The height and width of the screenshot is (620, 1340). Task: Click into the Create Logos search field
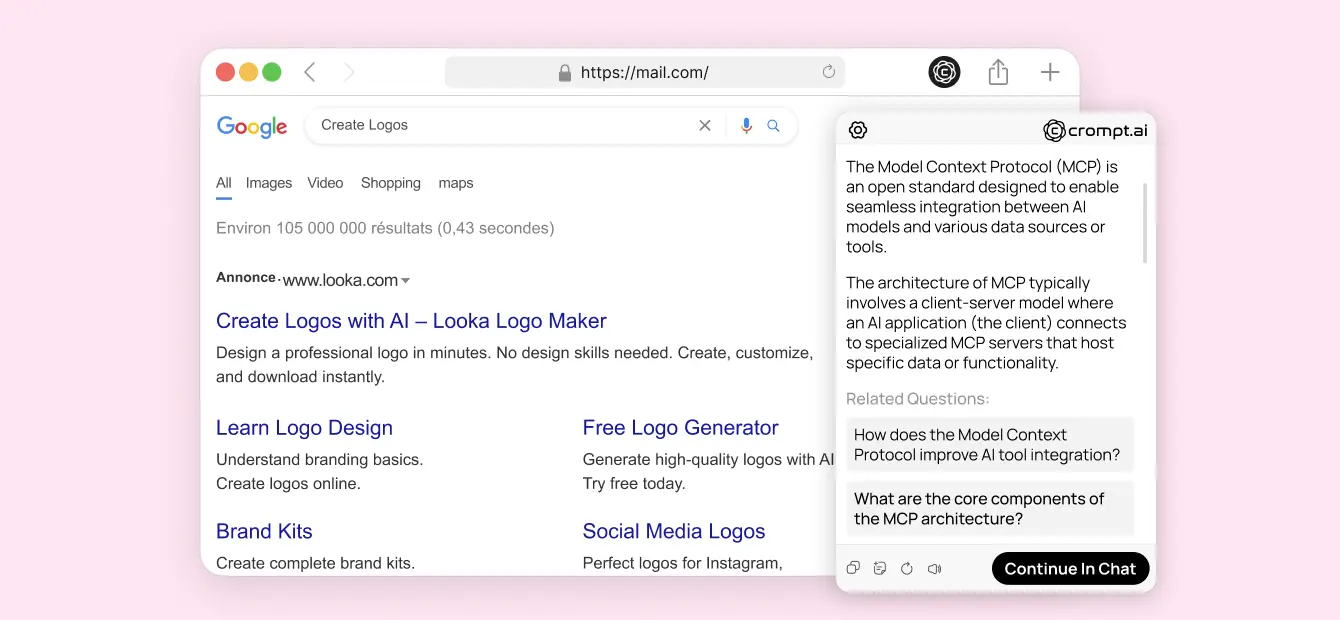(500, 126)
